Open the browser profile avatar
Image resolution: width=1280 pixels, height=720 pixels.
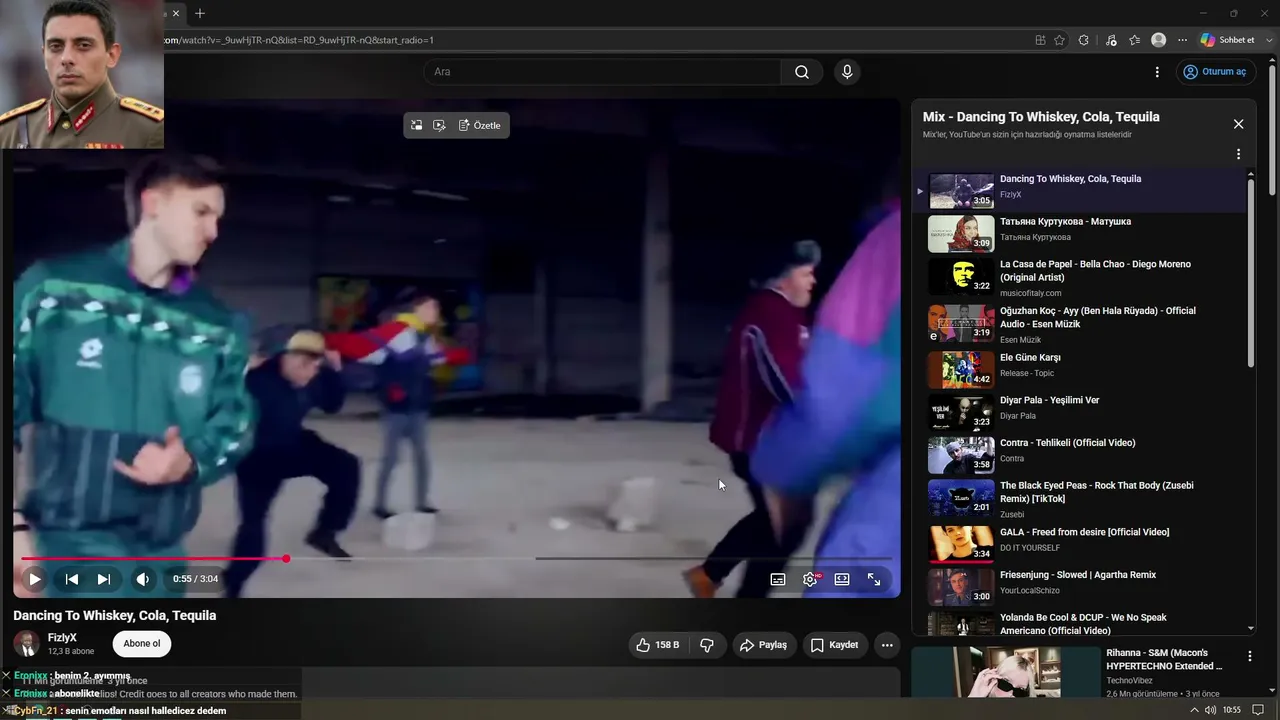pyautogui.click(x=1159, y=40)
